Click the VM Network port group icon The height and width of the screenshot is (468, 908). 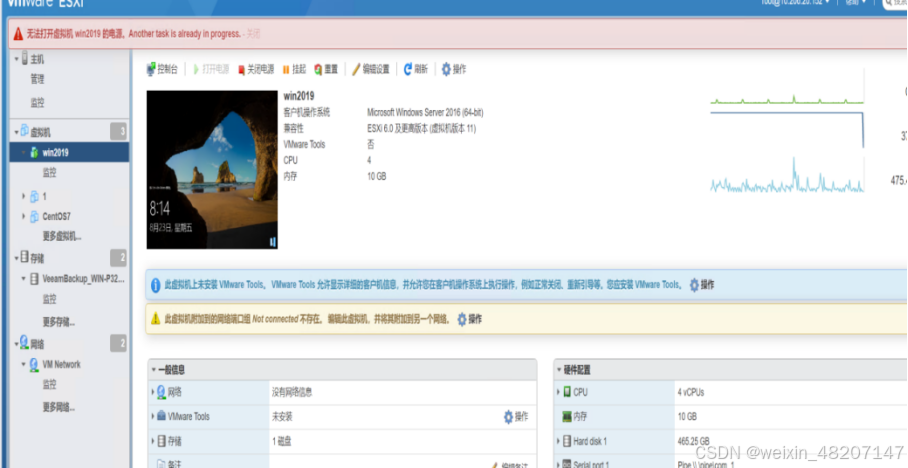pyautogui.click(x=34, y=364)
